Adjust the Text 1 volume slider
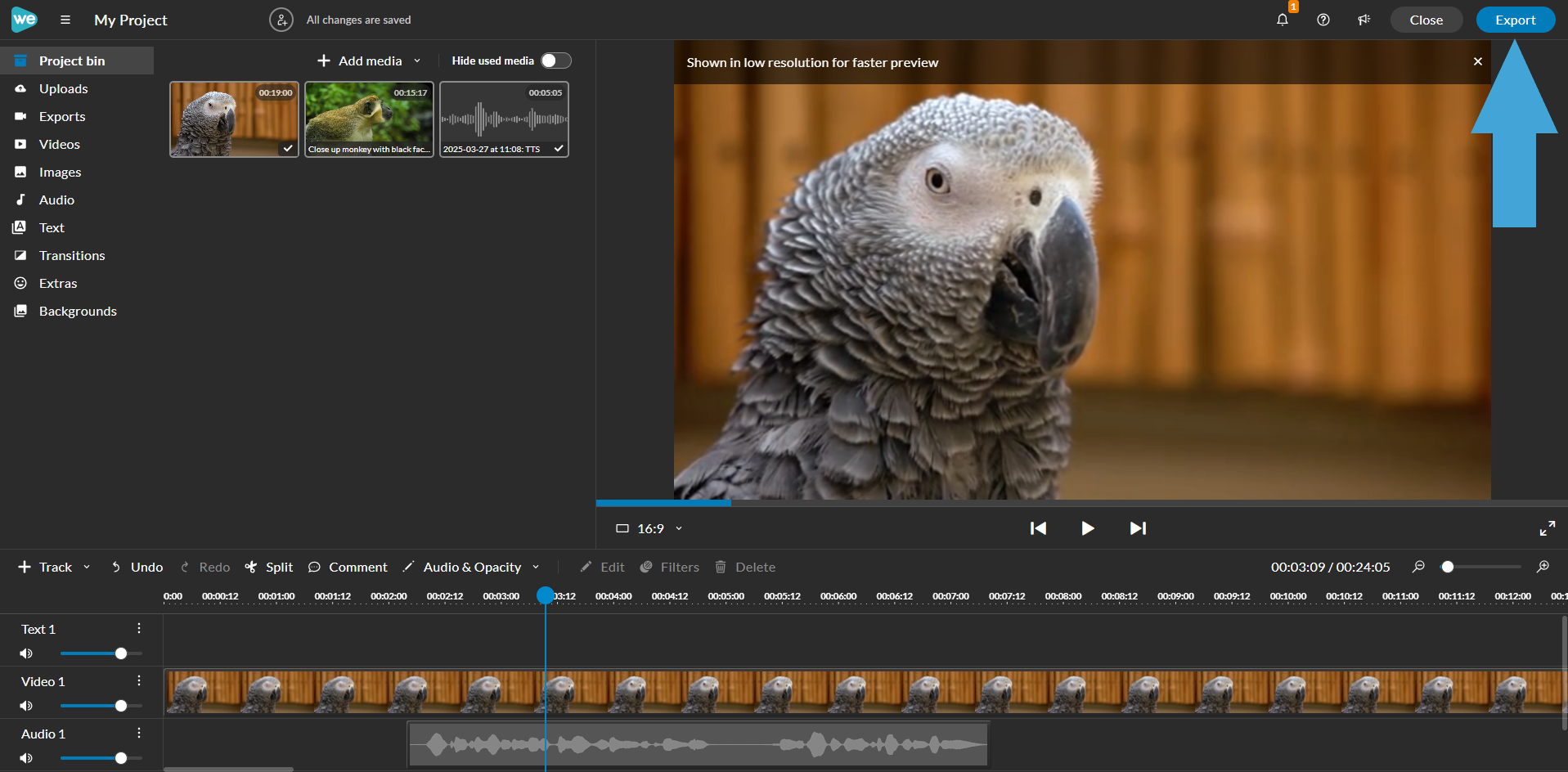The width and height of the screenshot is (1568, 772). (101, 653)
